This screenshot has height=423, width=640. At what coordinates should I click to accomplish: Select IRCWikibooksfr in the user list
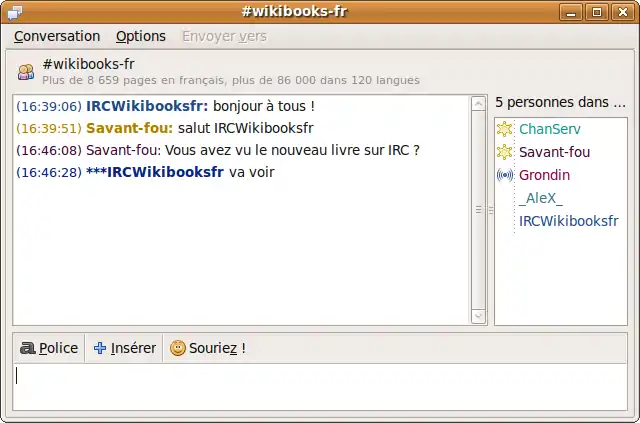tap(568, 221)
